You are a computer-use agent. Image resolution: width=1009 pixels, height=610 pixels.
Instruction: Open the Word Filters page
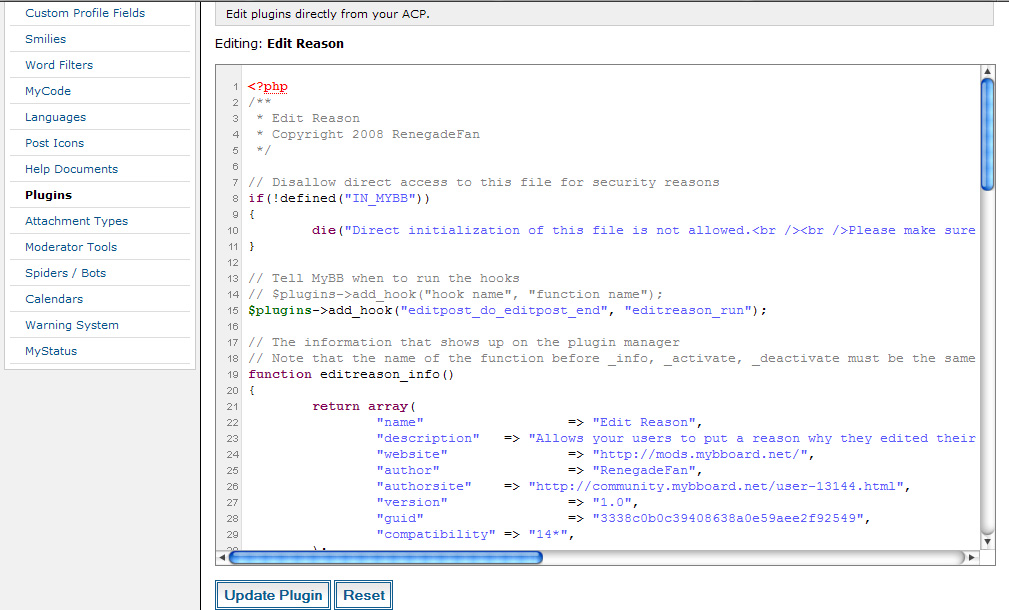click(59, 65)
